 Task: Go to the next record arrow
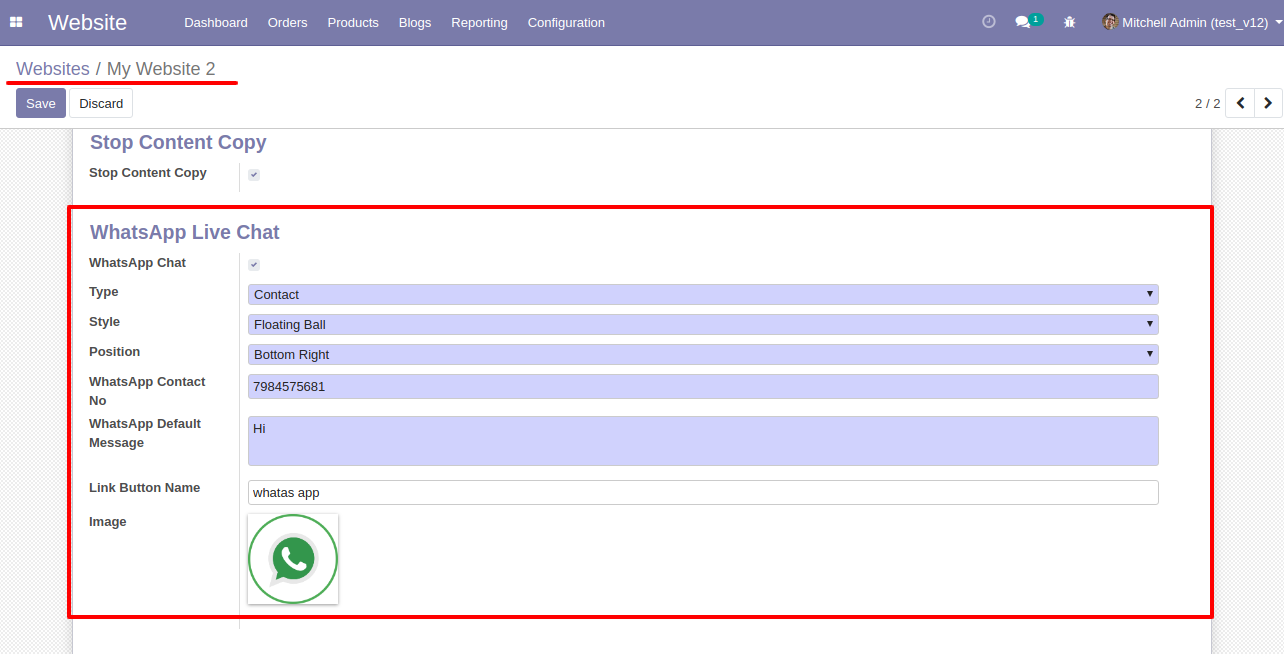(1268, 103)
